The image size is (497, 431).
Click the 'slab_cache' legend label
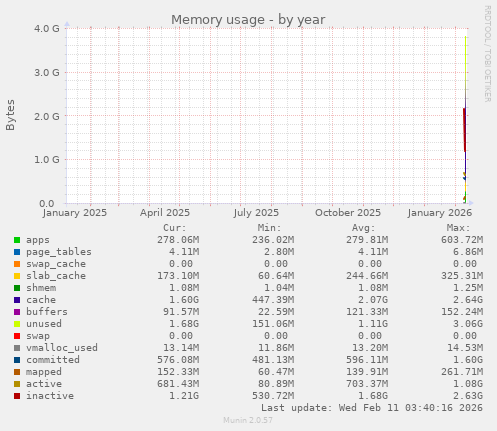56,276
